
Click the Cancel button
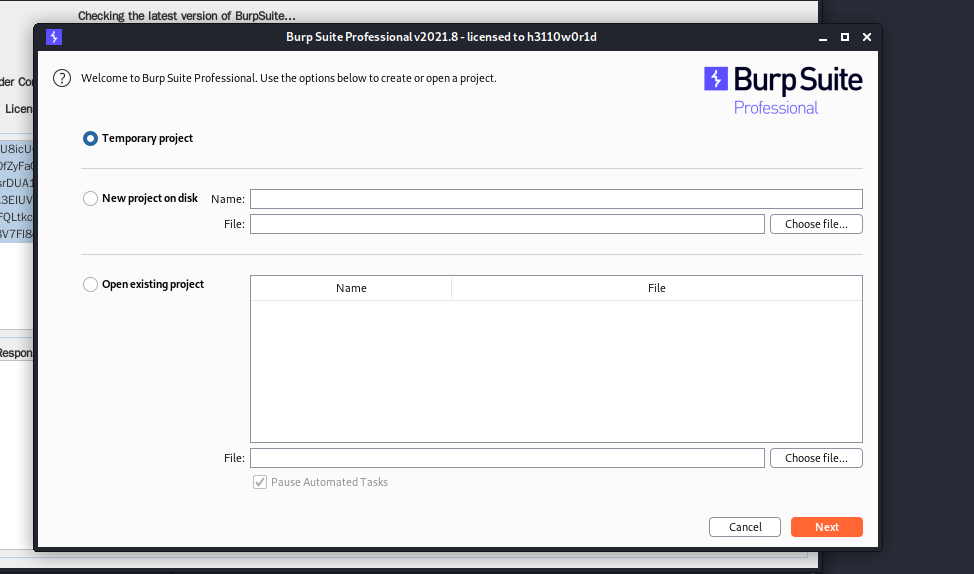[x=745, y=527]
